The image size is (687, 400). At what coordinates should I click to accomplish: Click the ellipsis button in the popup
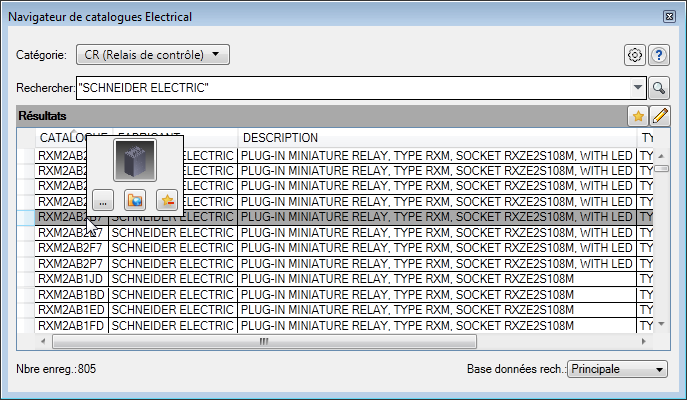pos(103,201)
